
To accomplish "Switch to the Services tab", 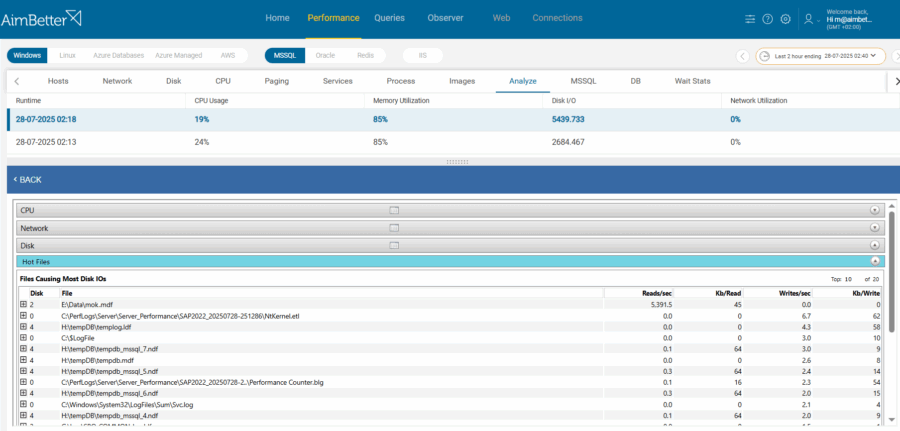I will 338,81.
